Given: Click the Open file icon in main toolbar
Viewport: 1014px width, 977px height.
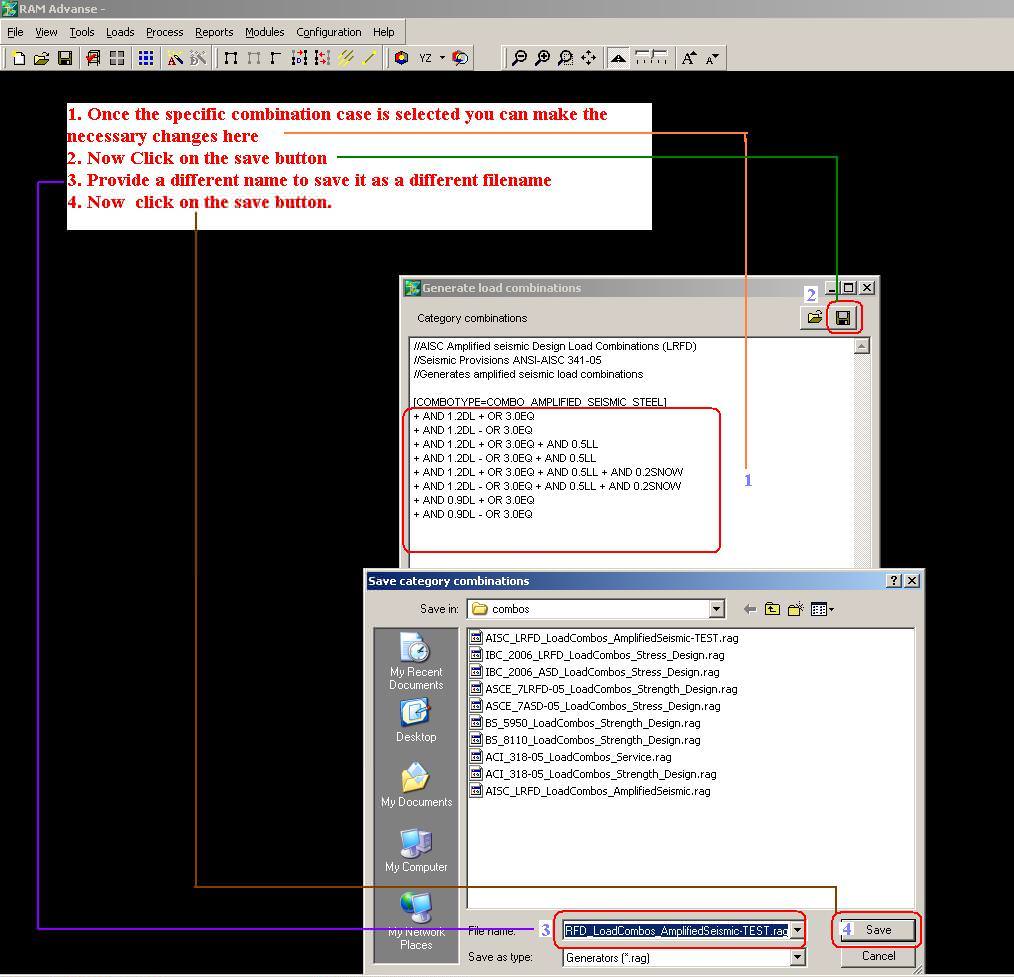Looking at the screenshot, I should coord(41,58).
